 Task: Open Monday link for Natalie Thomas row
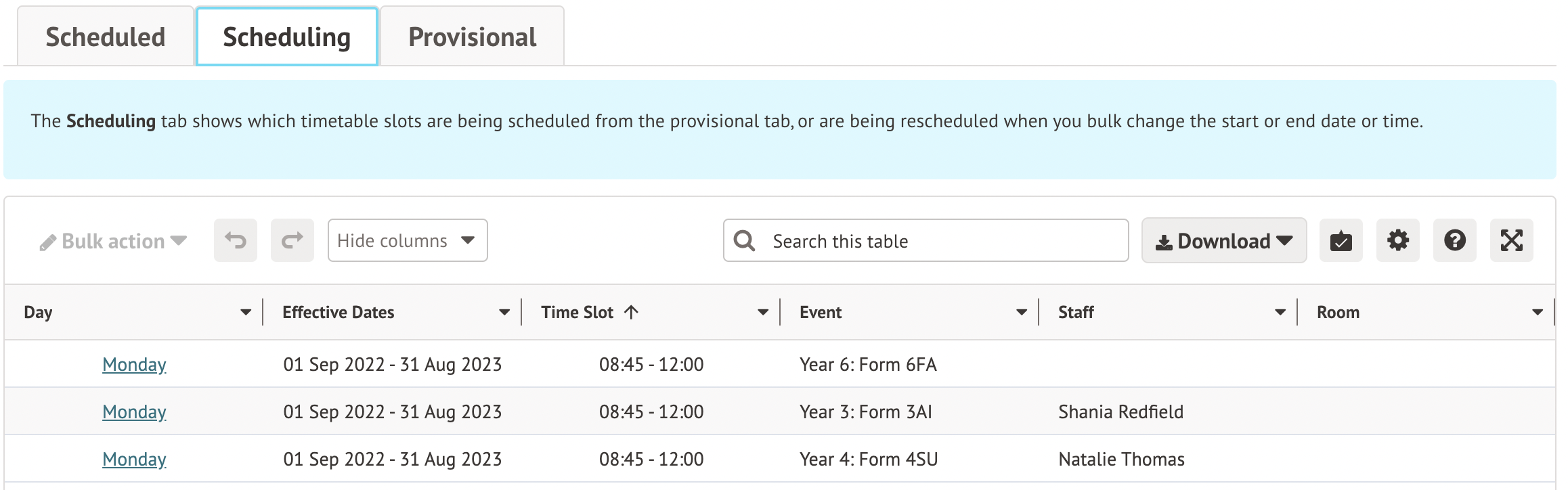[x=134, y=459]
